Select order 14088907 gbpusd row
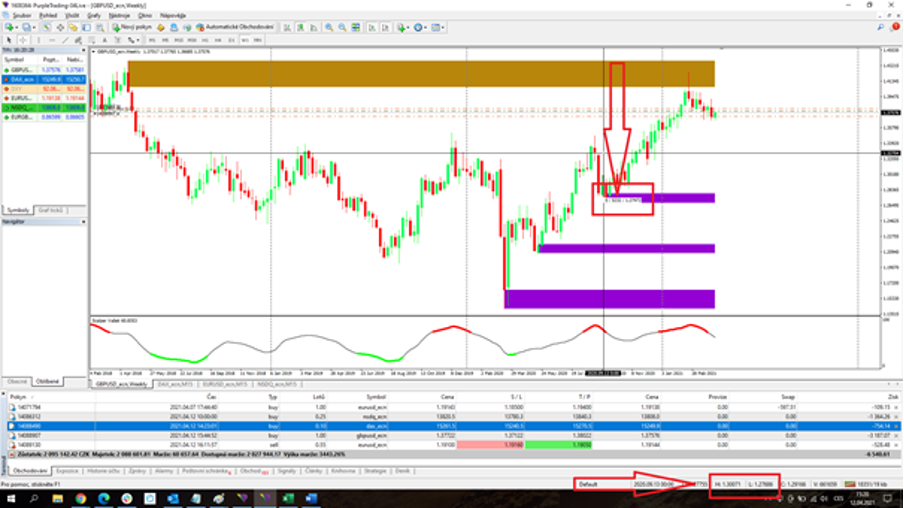904x508 pixels. (x=453, y=435)
